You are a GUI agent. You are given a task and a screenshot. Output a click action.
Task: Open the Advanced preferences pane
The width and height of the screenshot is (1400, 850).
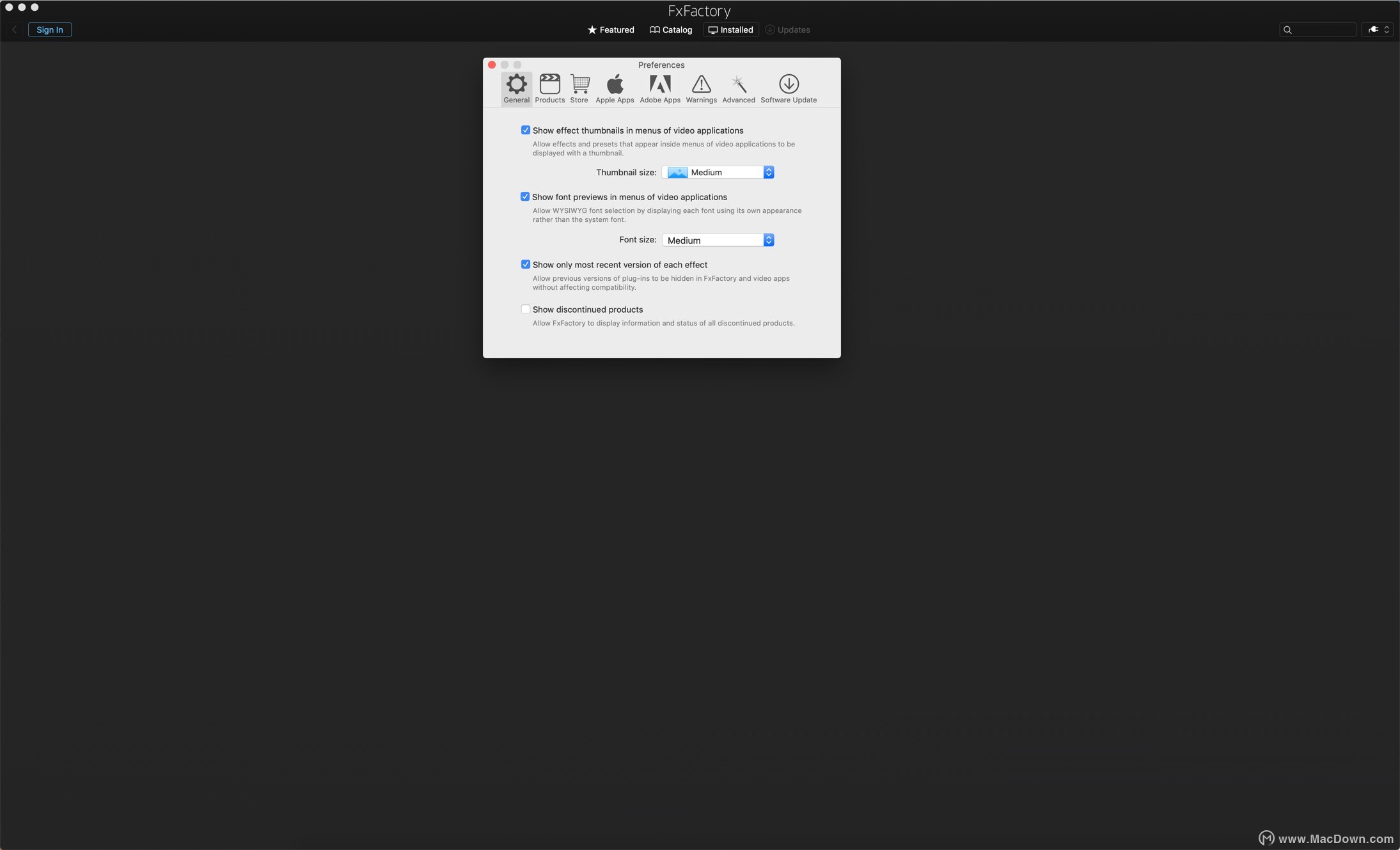(x=738, y=88)
